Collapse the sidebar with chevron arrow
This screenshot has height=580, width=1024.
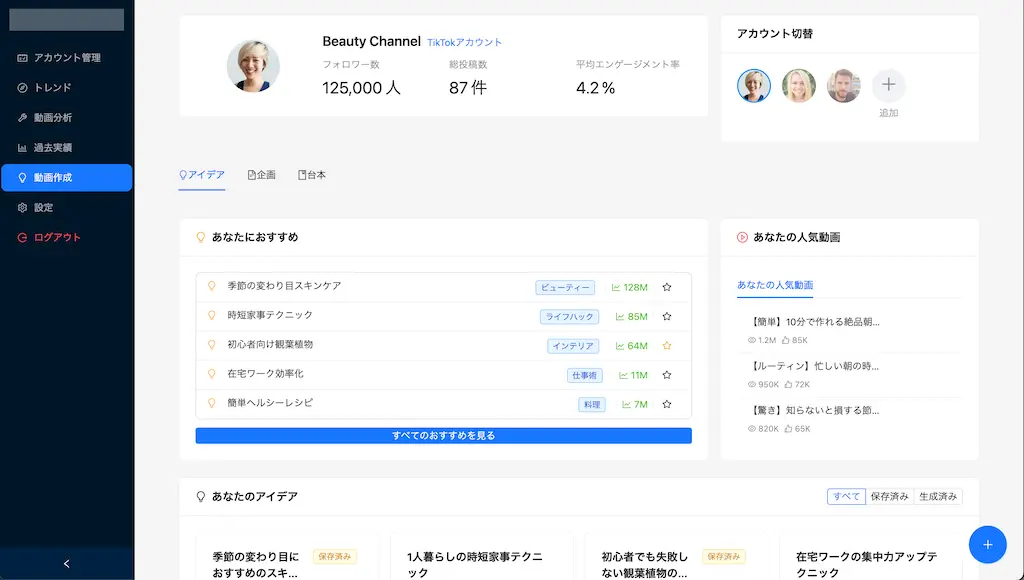coord(67,564)
